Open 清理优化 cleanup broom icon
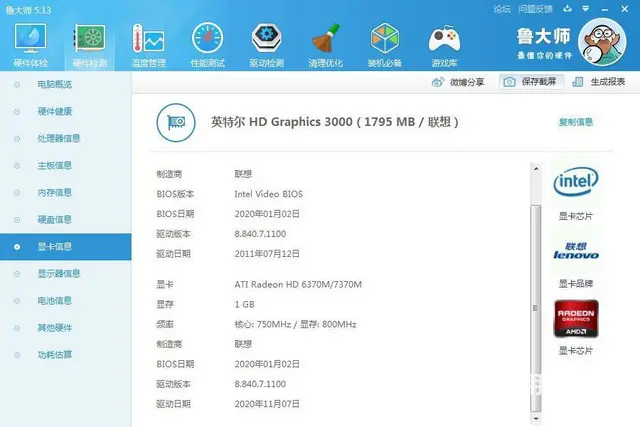The width and height of the screenshot is (640, 427). tap(325, 45)
